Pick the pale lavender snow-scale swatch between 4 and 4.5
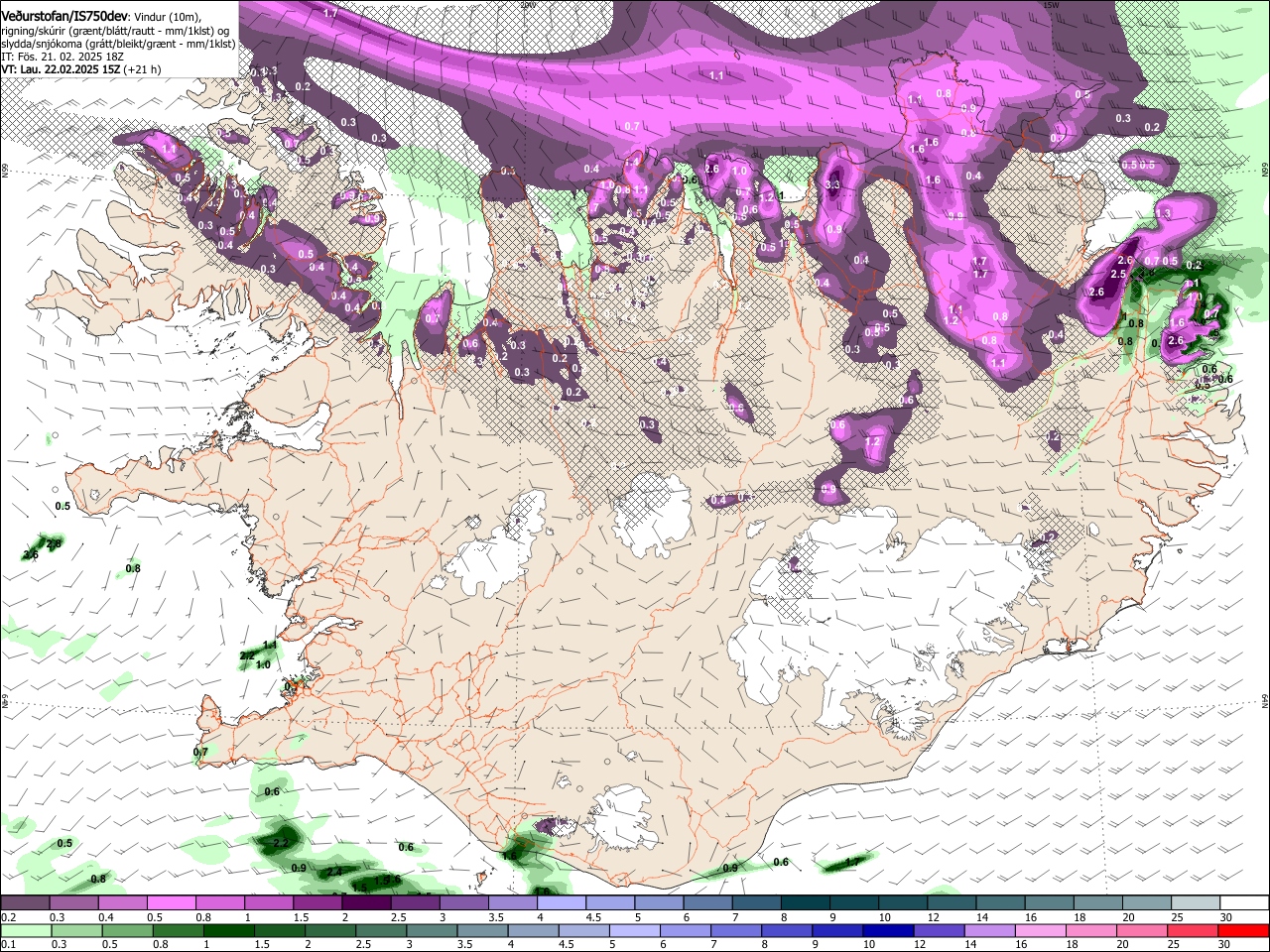Viewport: 1270px width, 952px height. (x=561, y=903)
